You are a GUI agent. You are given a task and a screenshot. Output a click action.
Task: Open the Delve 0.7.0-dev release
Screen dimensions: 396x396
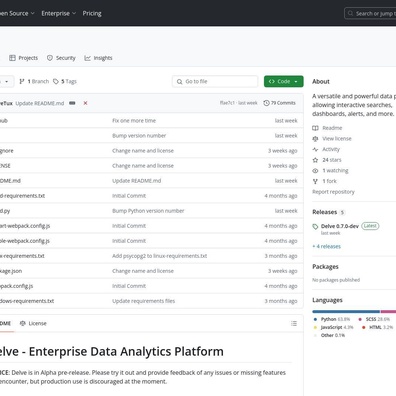coord(340,226)
